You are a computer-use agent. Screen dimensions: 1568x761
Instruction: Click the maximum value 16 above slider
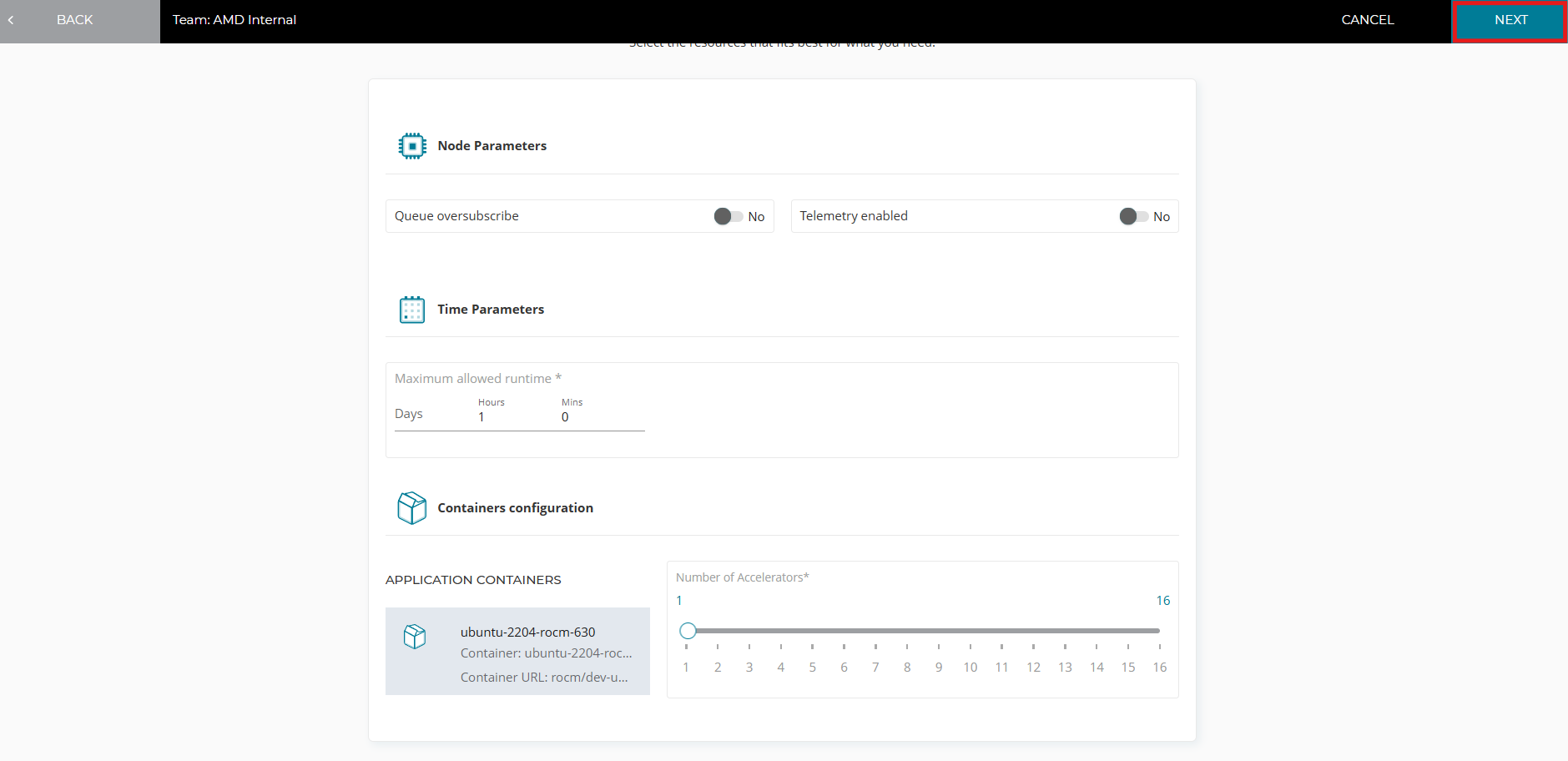pos(1163,601)
